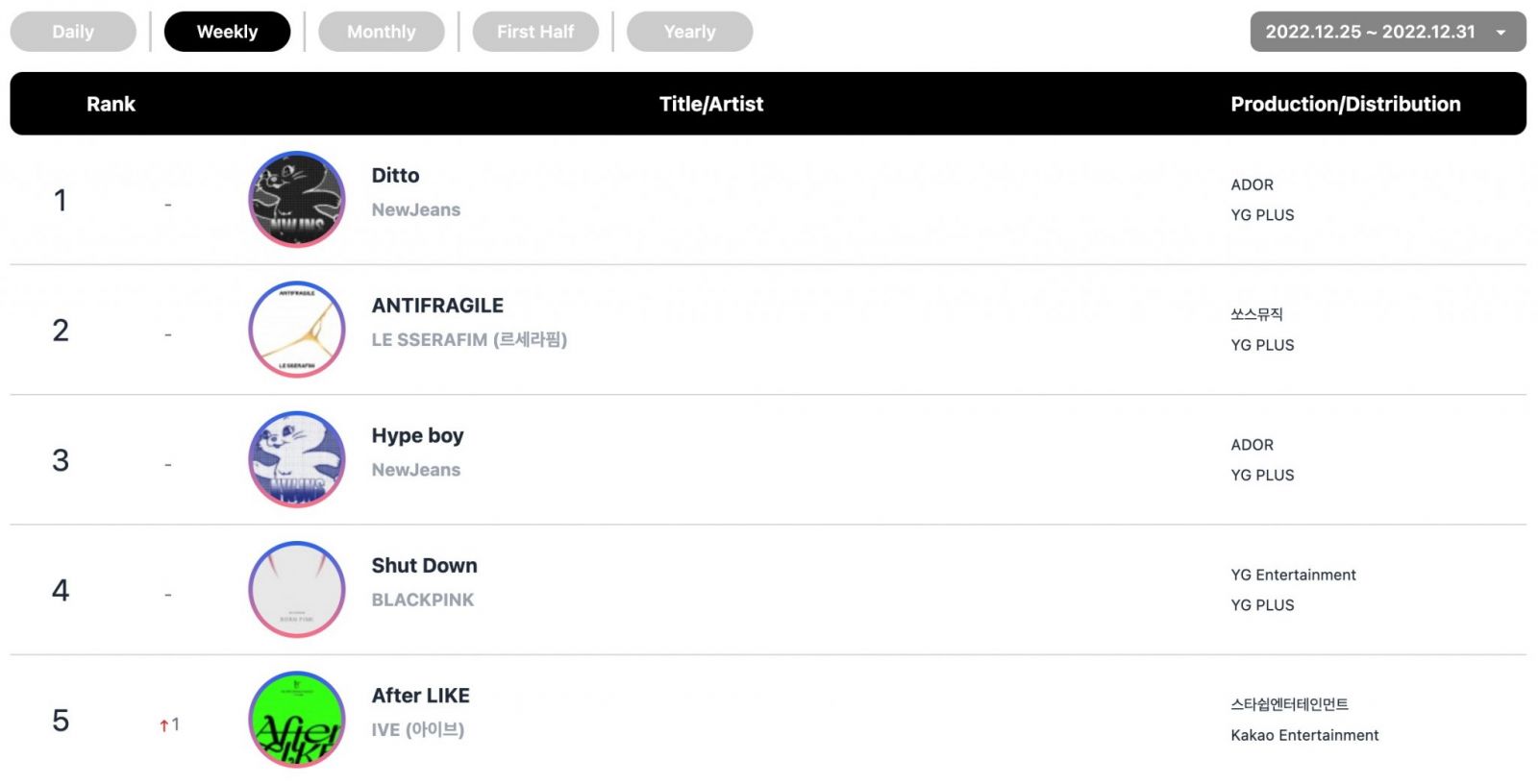
Task: Open the Shut Down album artwork
Action: [297, 589]
